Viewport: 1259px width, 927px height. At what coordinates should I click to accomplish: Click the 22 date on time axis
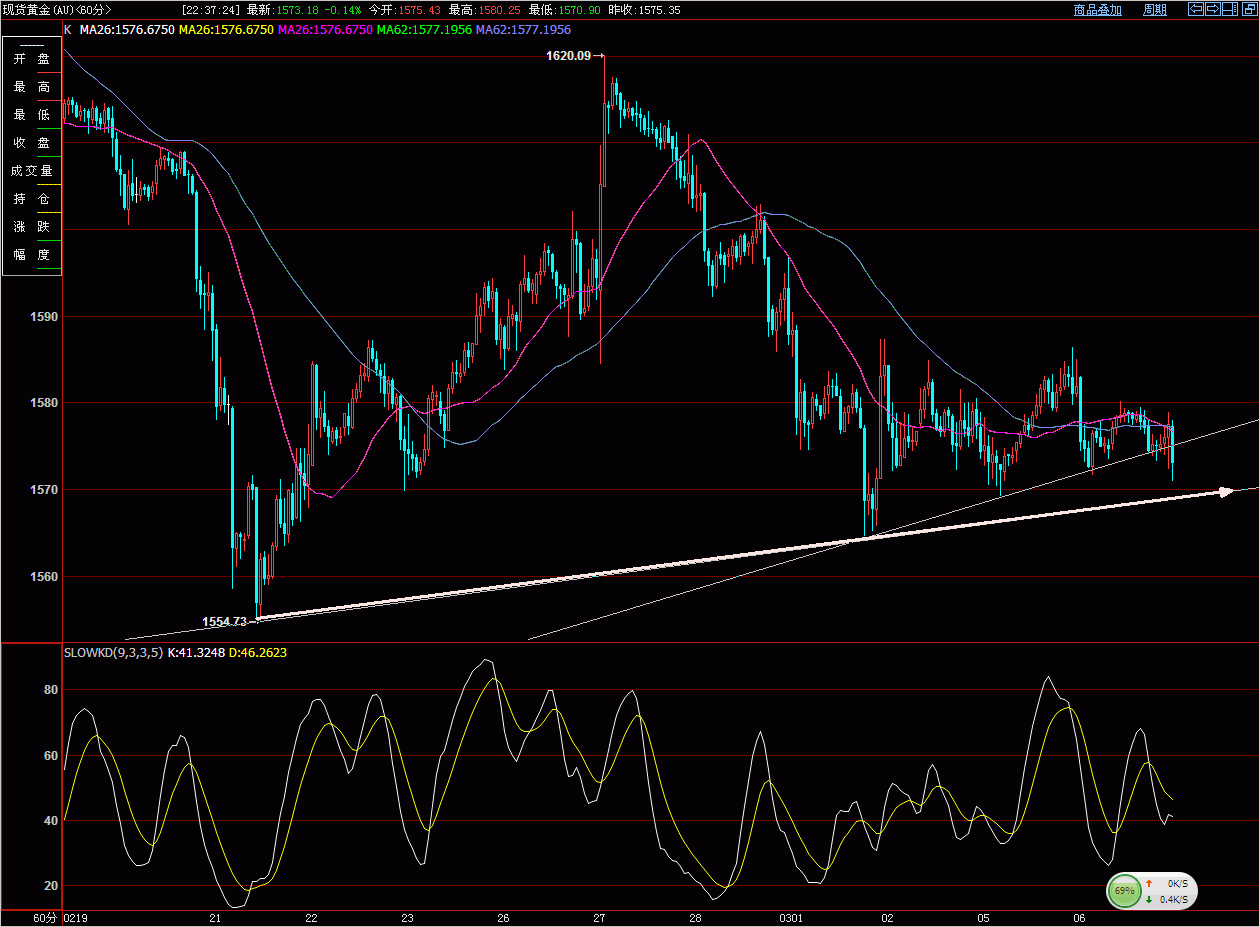311,918
